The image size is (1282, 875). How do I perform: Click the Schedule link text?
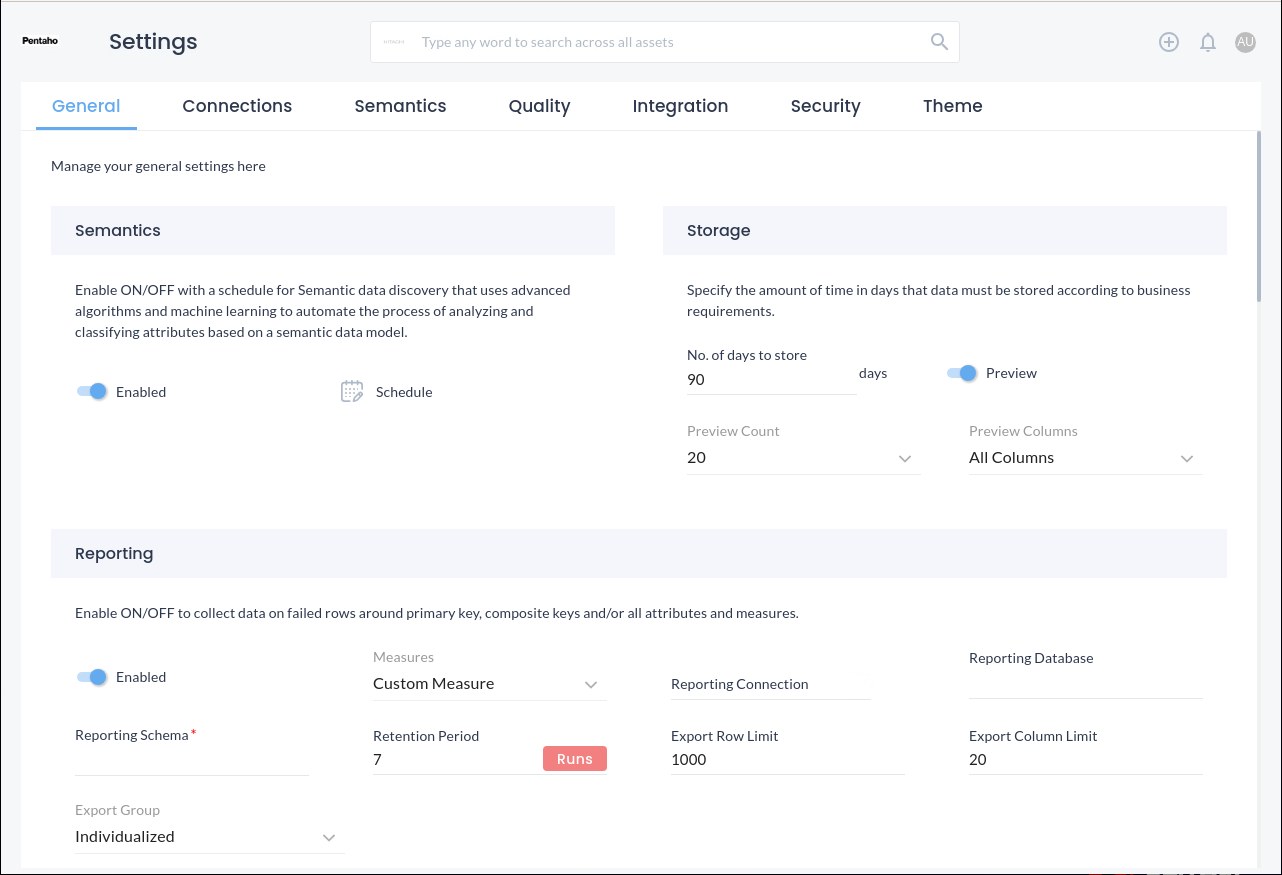point(404,392)
